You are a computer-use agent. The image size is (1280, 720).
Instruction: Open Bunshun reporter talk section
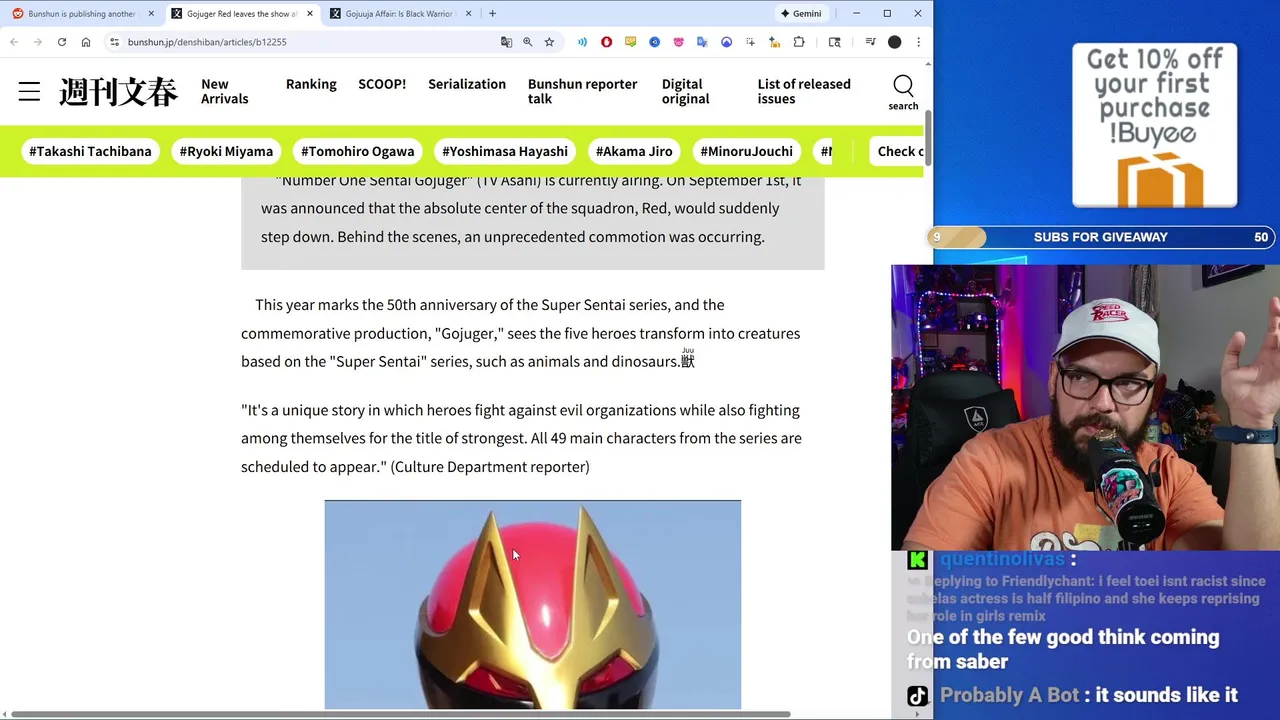[582, 91]
